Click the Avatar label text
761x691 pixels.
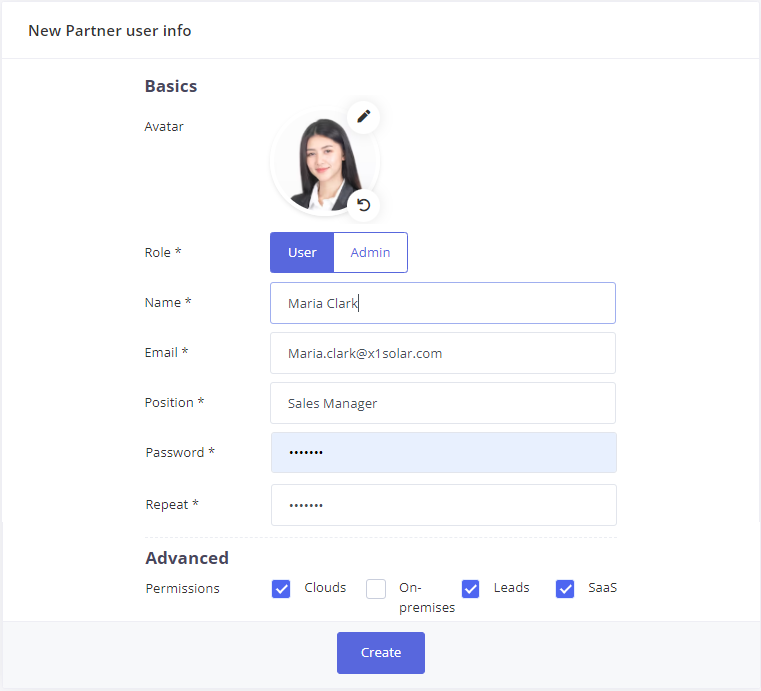click(x=164, y=127)
